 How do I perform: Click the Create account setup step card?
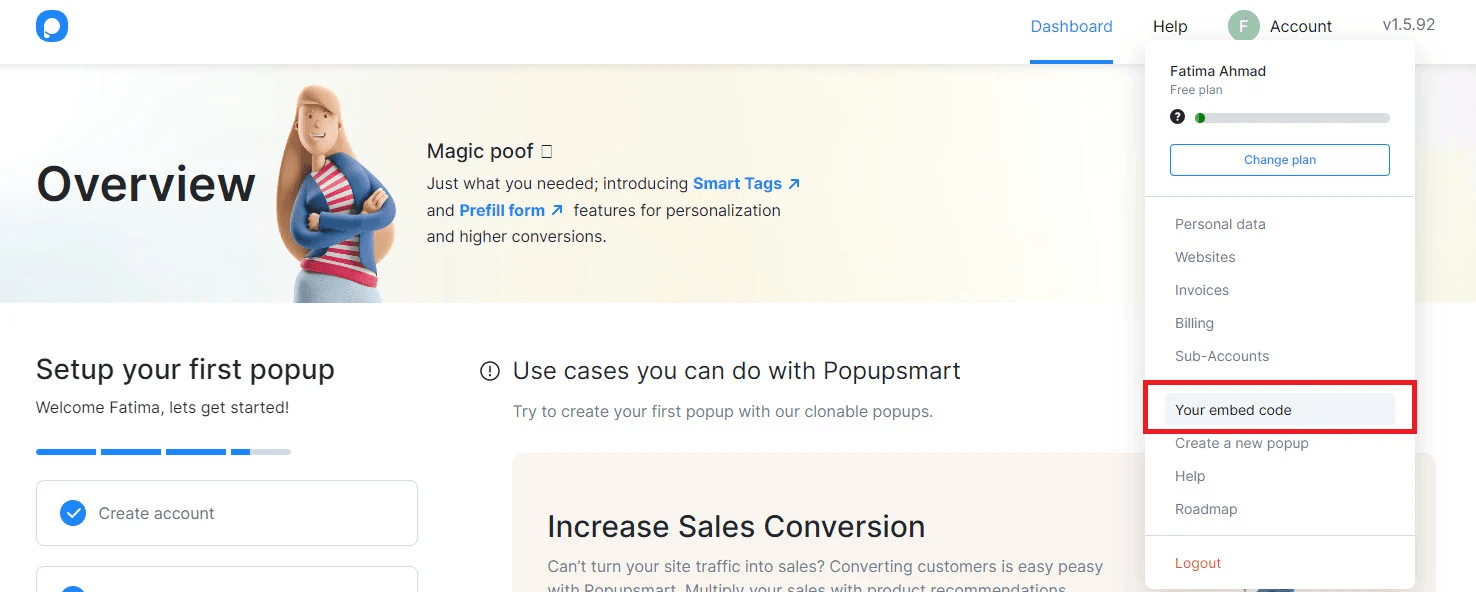click(227, 513)
